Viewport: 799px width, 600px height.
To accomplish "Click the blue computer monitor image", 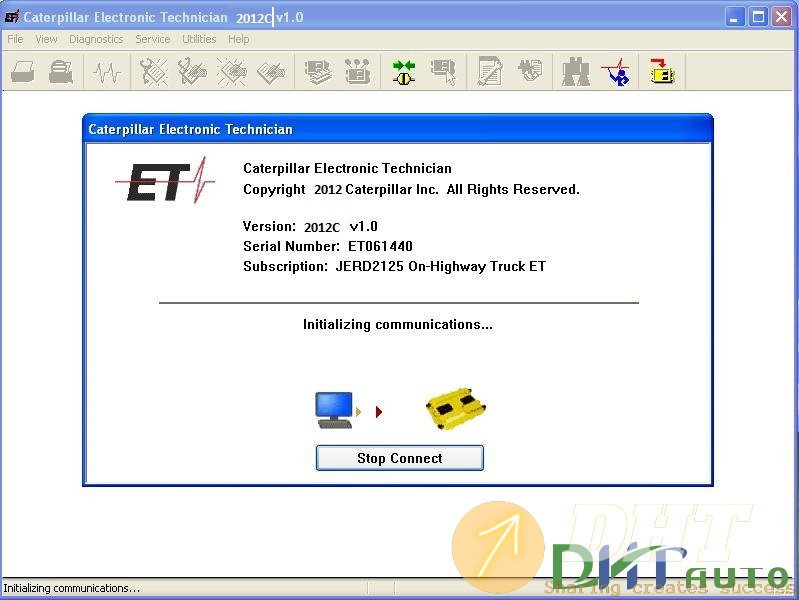I will click(334, 410).
